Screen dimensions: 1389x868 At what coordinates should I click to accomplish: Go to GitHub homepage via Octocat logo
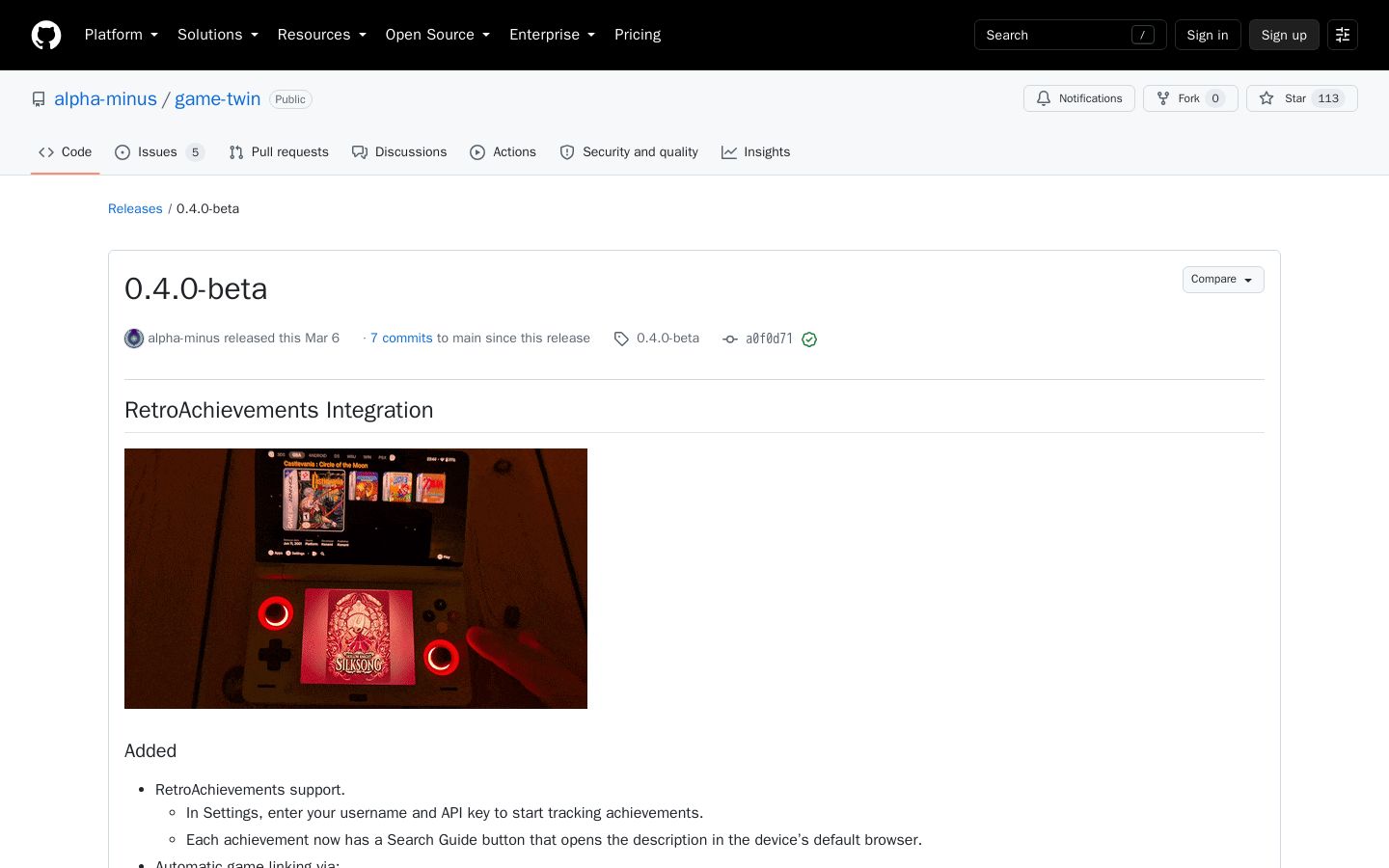coord(46,35)
